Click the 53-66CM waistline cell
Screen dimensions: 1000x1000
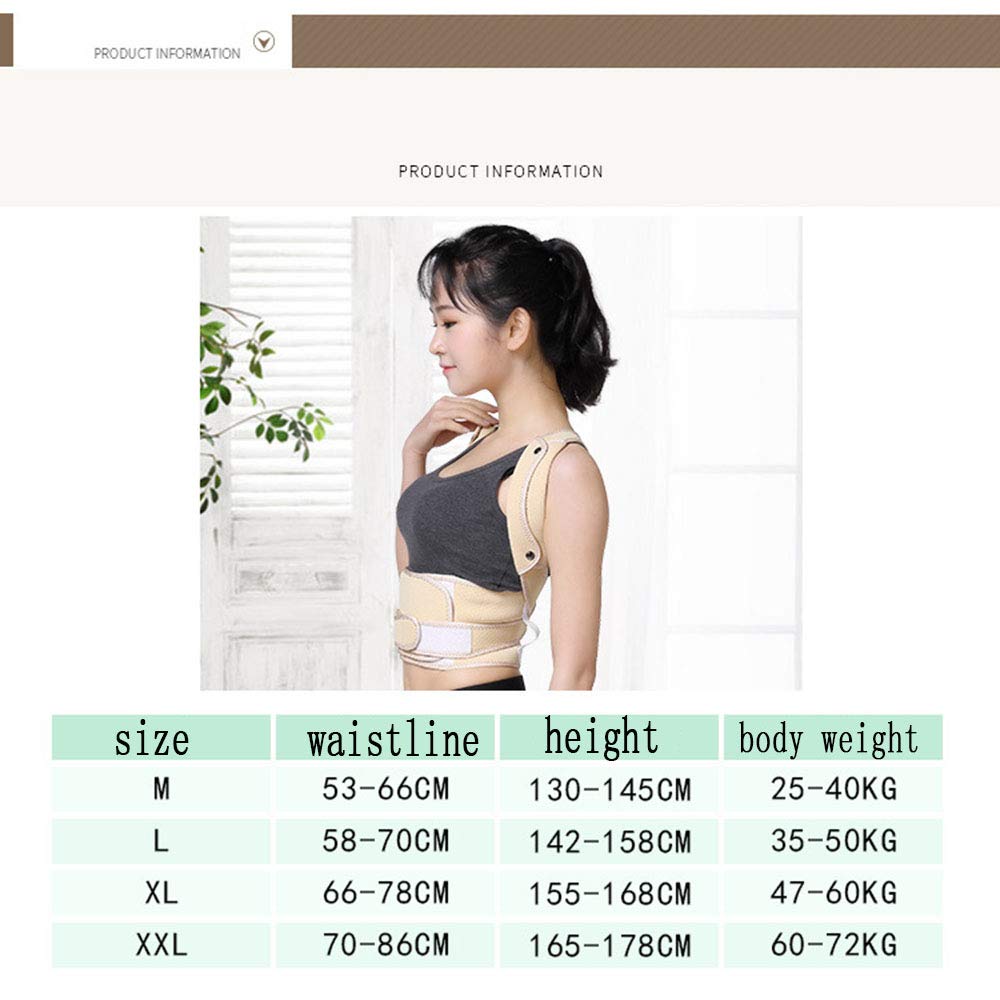click(x=385, y=789)
